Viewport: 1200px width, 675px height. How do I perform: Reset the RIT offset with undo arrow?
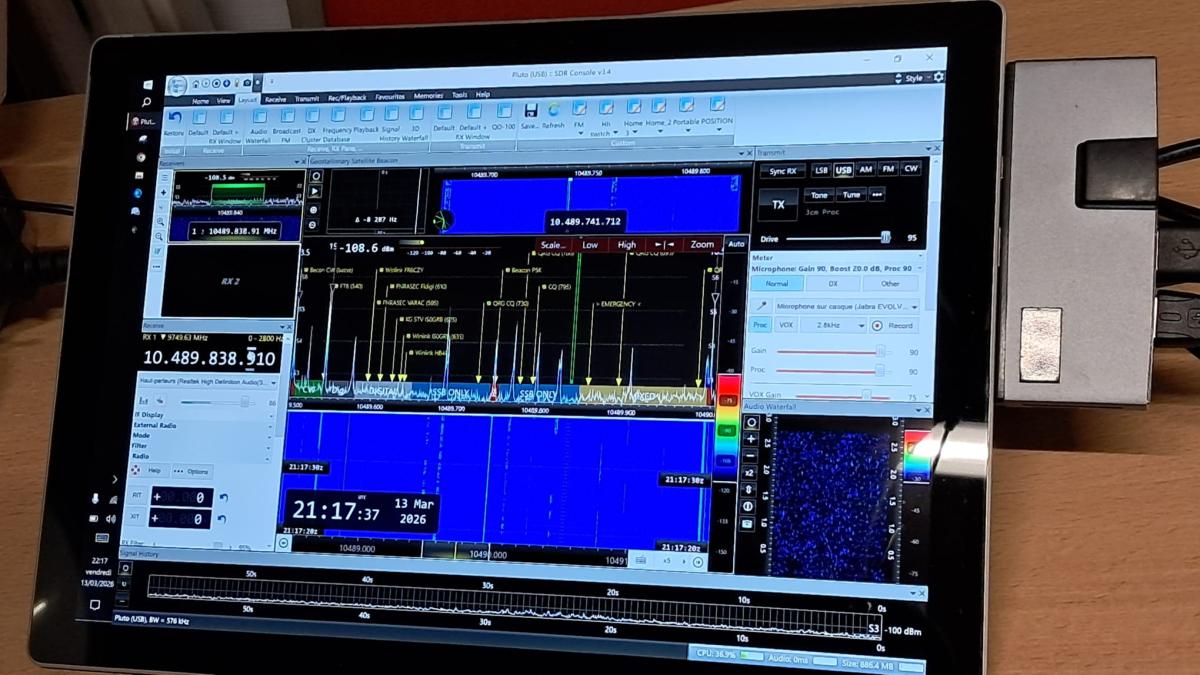223,497
